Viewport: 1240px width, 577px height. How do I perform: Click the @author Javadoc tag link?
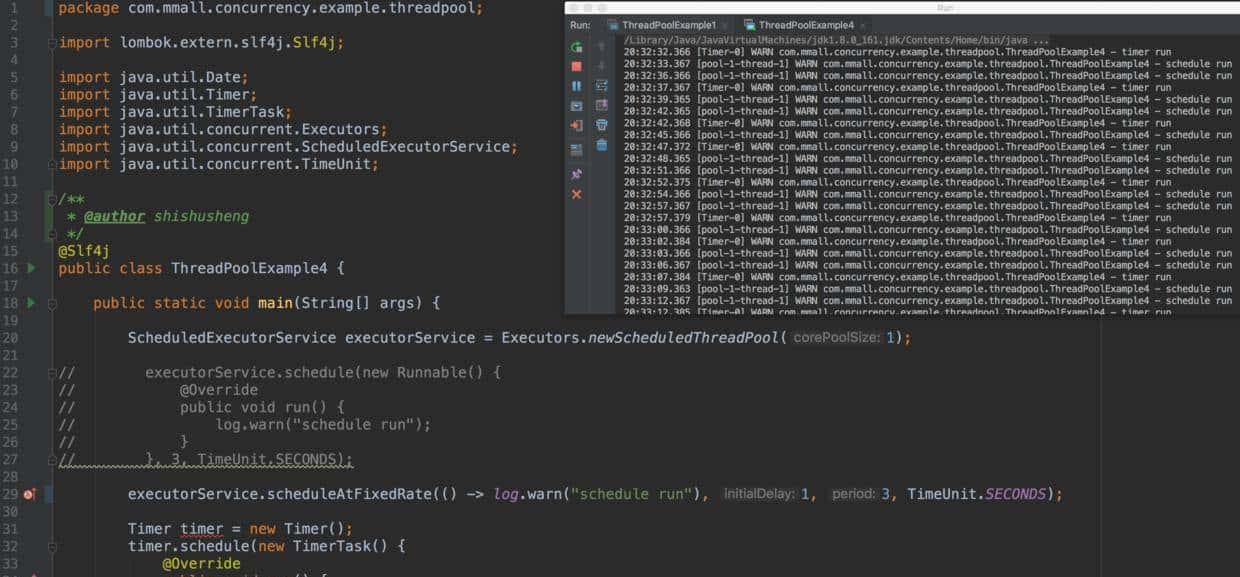(x=114, y=216)
